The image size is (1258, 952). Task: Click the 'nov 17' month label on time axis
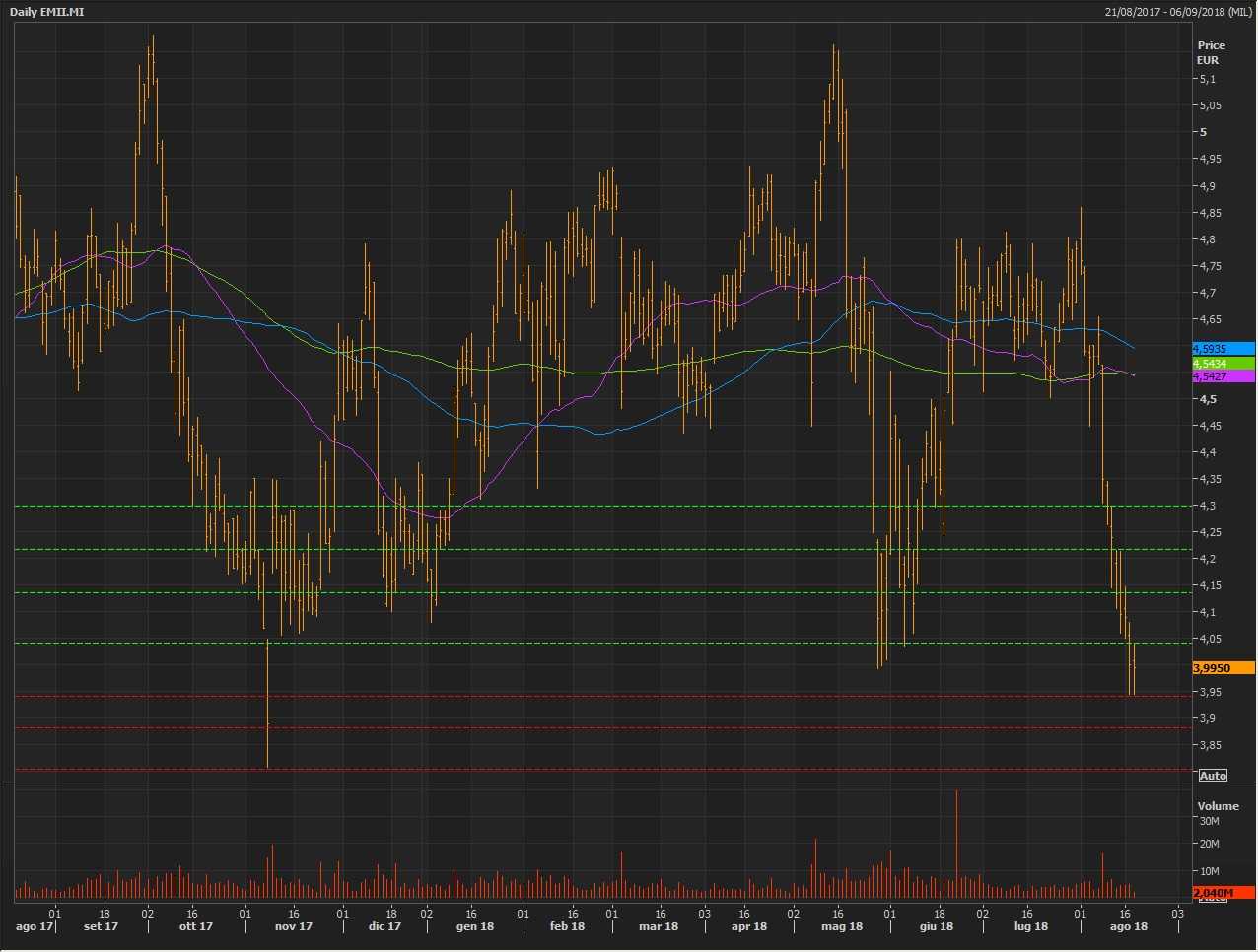click(x=293, y=926)
